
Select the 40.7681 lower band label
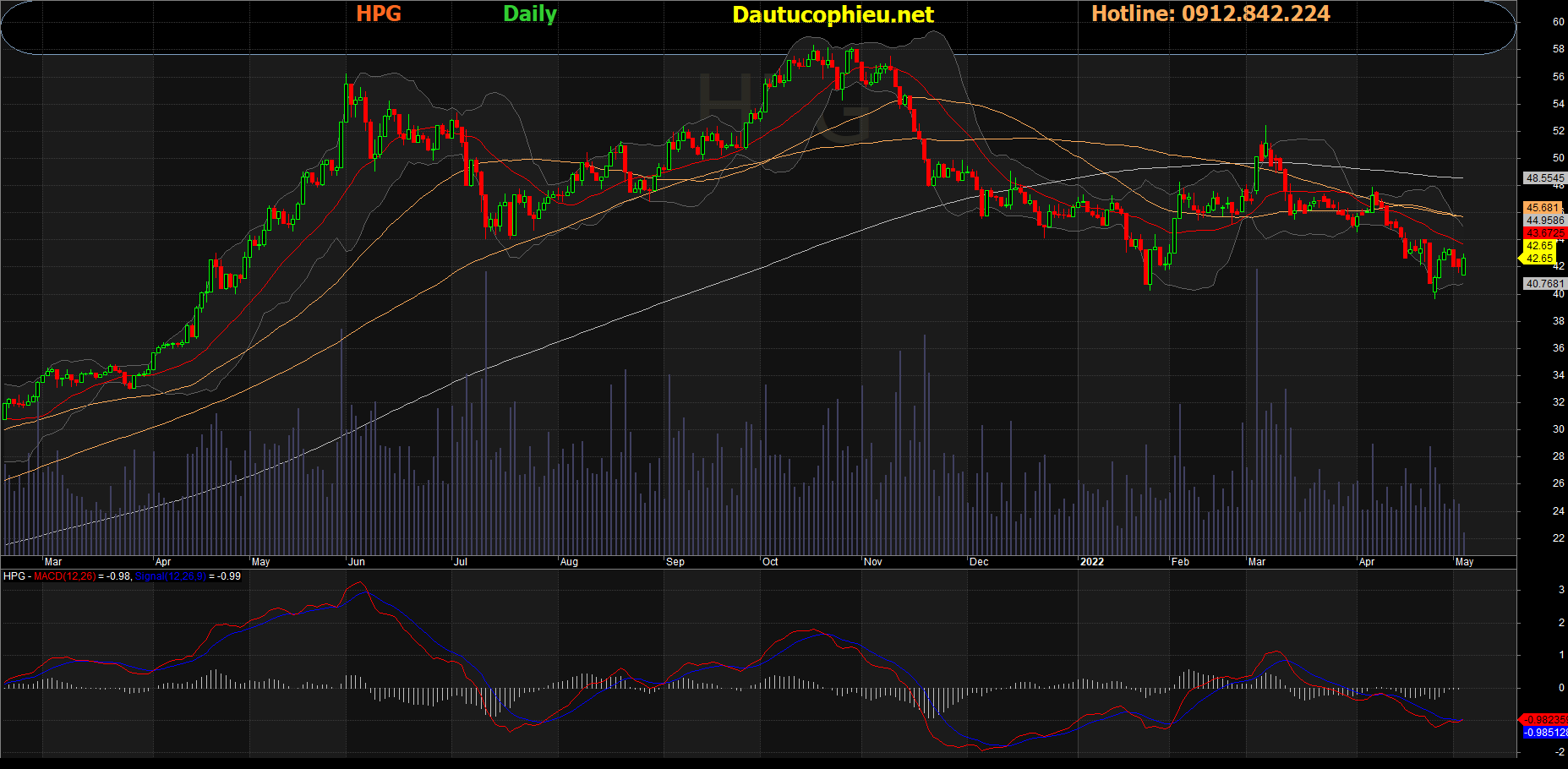click(x=1544, y=284)
